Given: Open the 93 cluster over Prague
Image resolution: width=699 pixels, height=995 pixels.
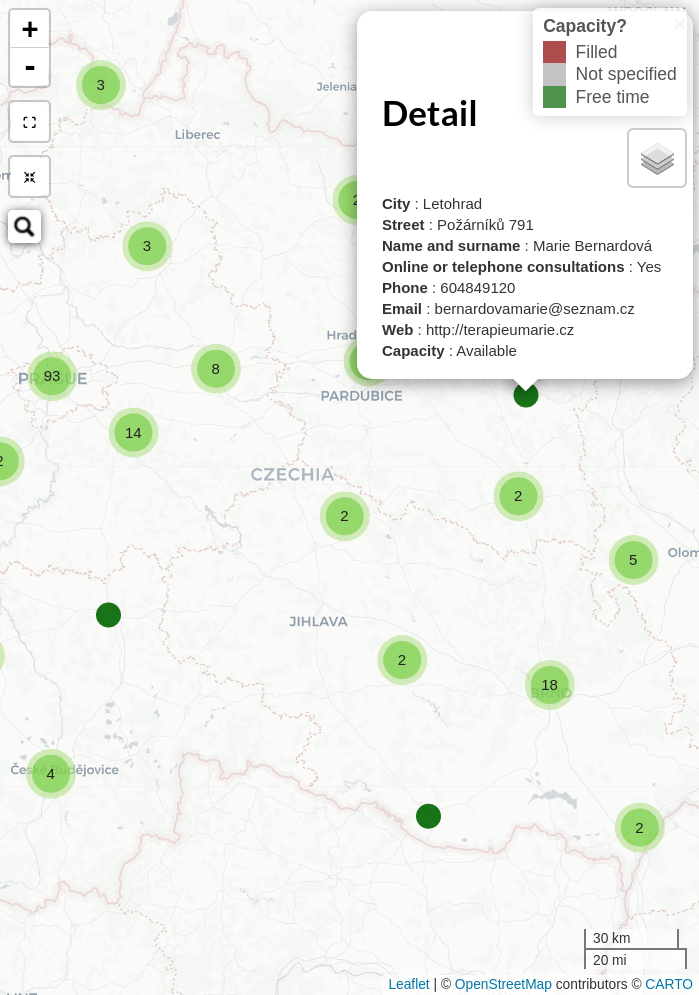Looking at the screenshot, I should 52,376.
